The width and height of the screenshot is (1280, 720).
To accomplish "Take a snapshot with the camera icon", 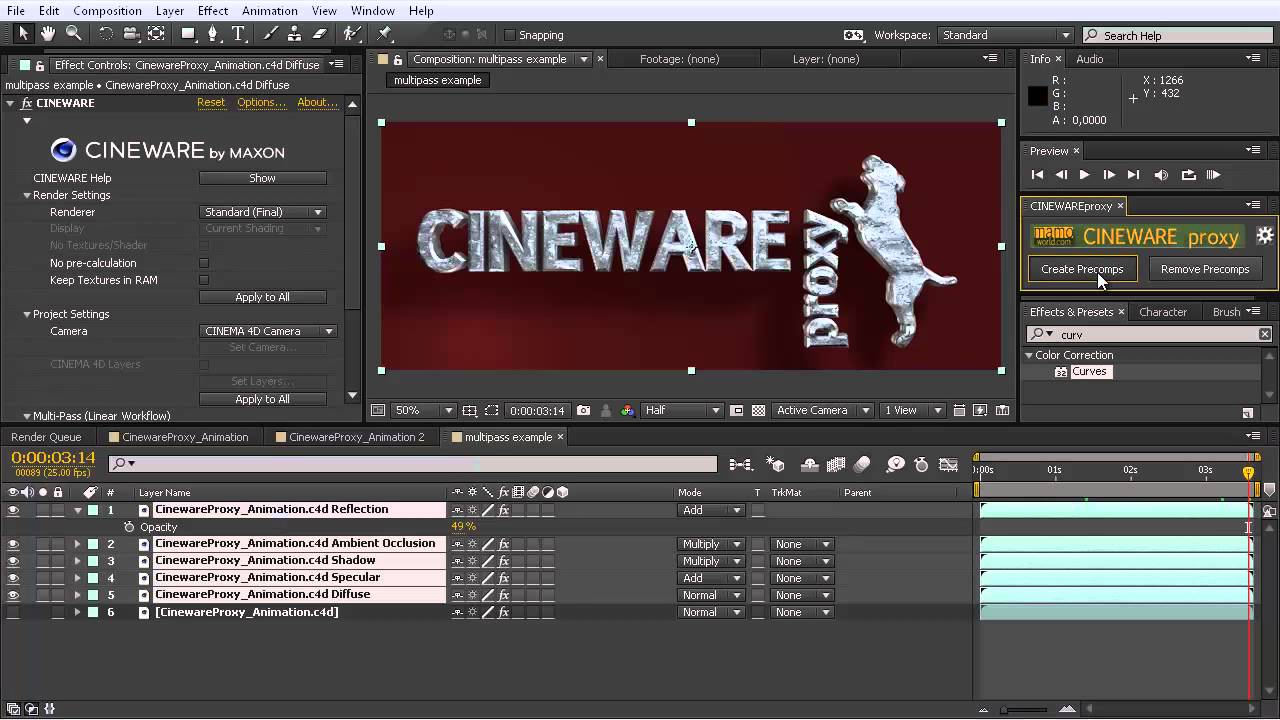I will [x=583, y=410].
